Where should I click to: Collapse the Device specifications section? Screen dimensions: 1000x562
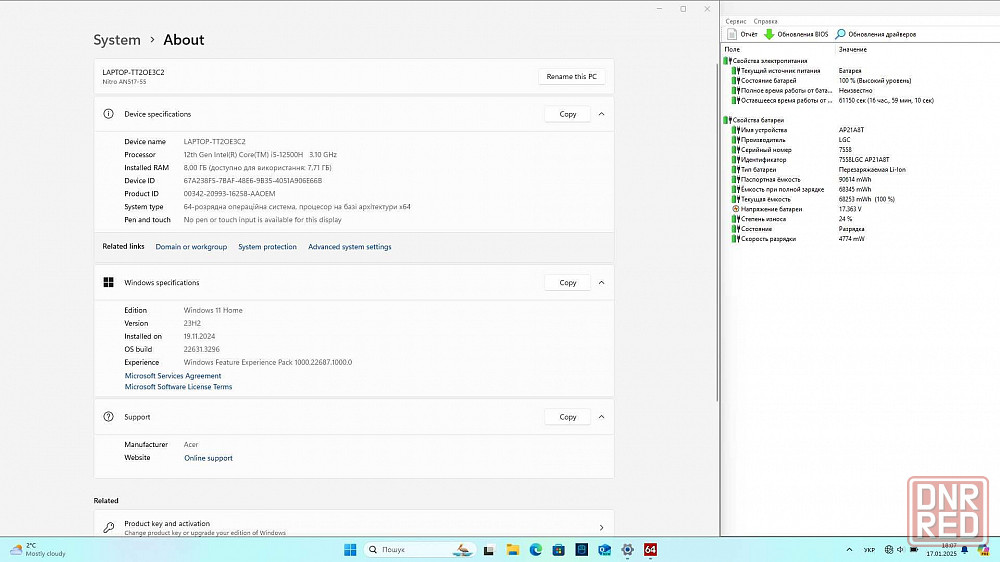click(601, 114)
